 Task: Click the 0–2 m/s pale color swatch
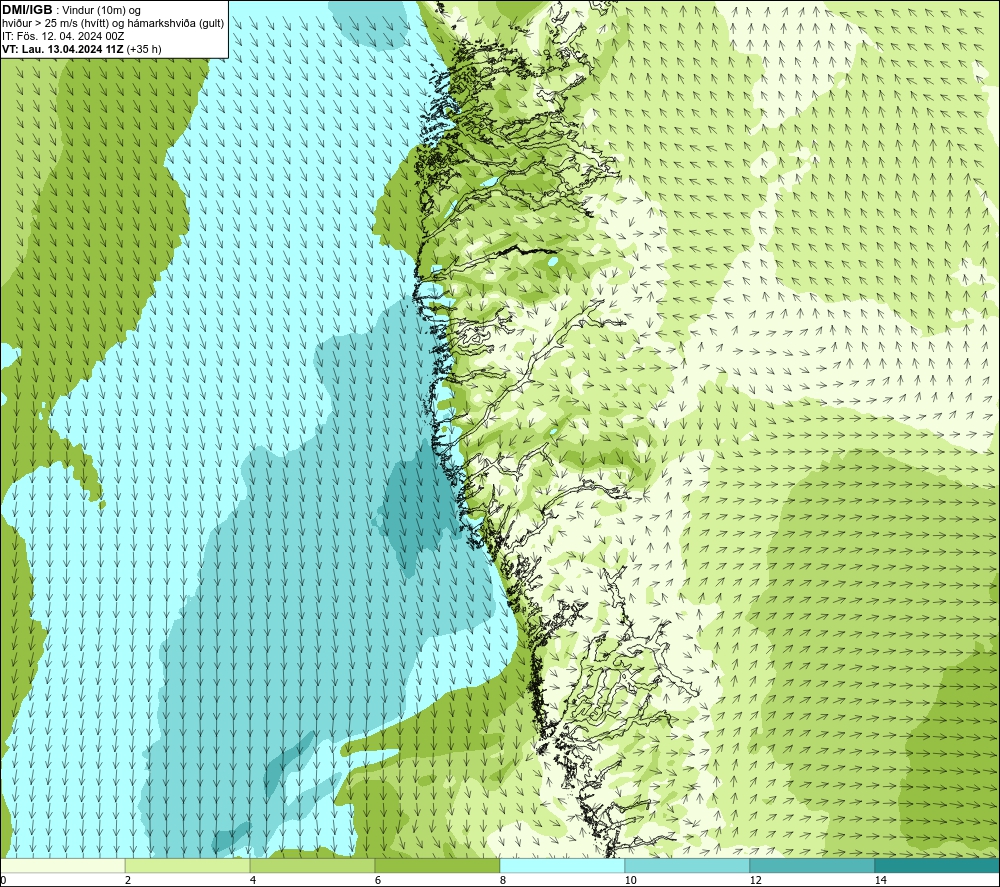tap(62, 865)
